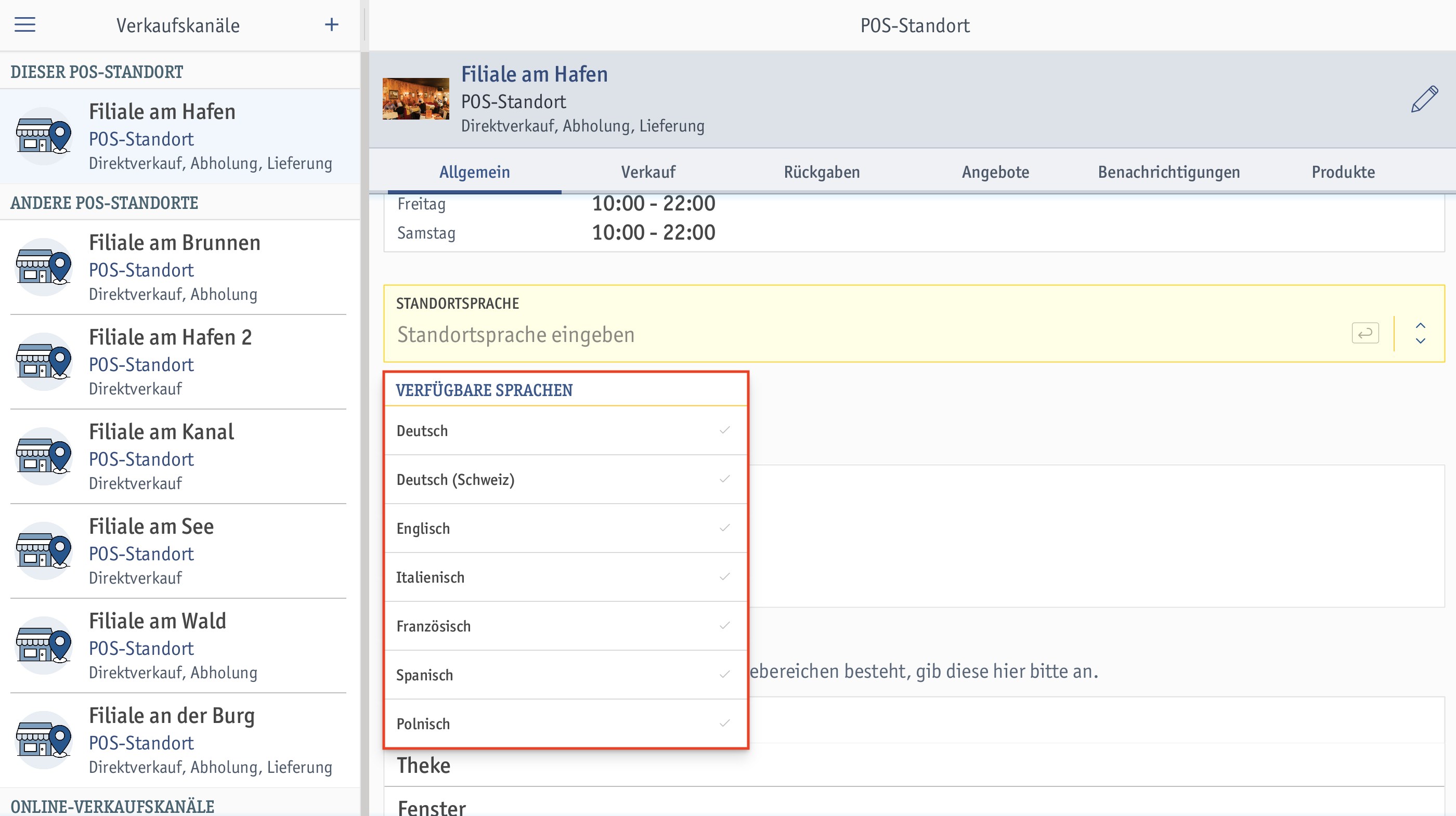
Task: Toggle the language dropdown chevrons
Action: pos(1421,333)
